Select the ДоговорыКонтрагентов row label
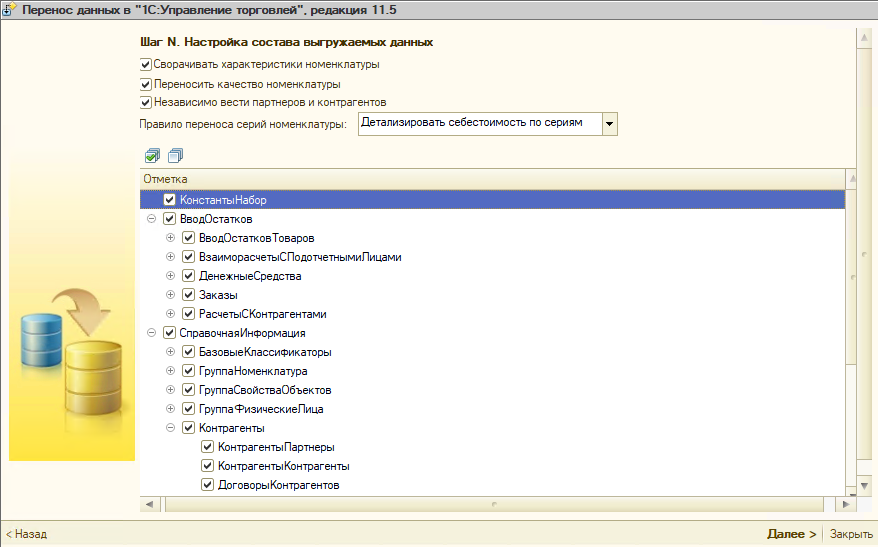The height and width of the screenshot is (547, 878). (x=278, y=485)
